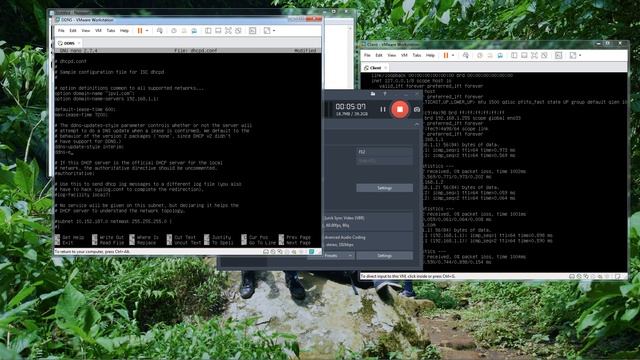640x360 pixels.
Task: Close the DDNS tab
Action: click(79, 43)
